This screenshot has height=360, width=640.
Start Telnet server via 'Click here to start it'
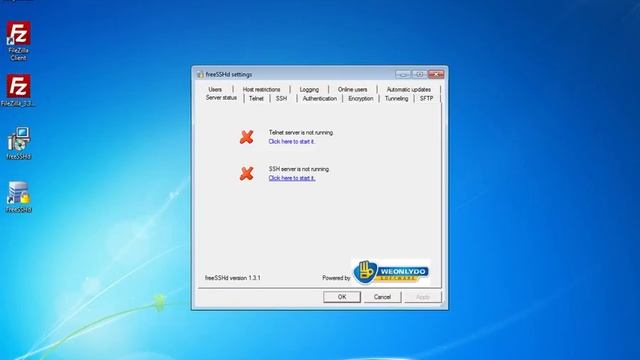point(291,142)
